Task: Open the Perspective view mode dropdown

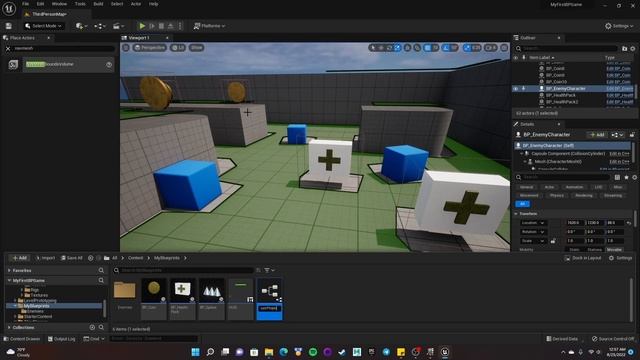Action: (150, 48)
